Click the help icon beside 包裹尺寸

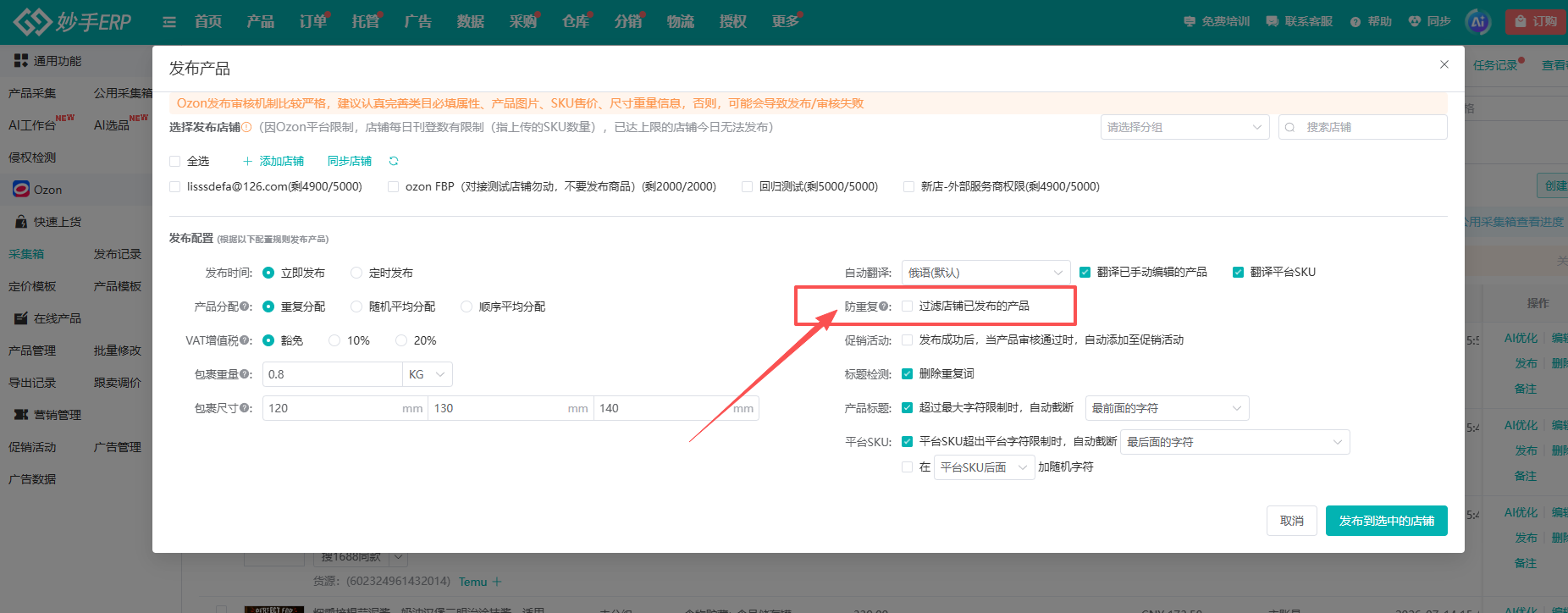(245, 408)
